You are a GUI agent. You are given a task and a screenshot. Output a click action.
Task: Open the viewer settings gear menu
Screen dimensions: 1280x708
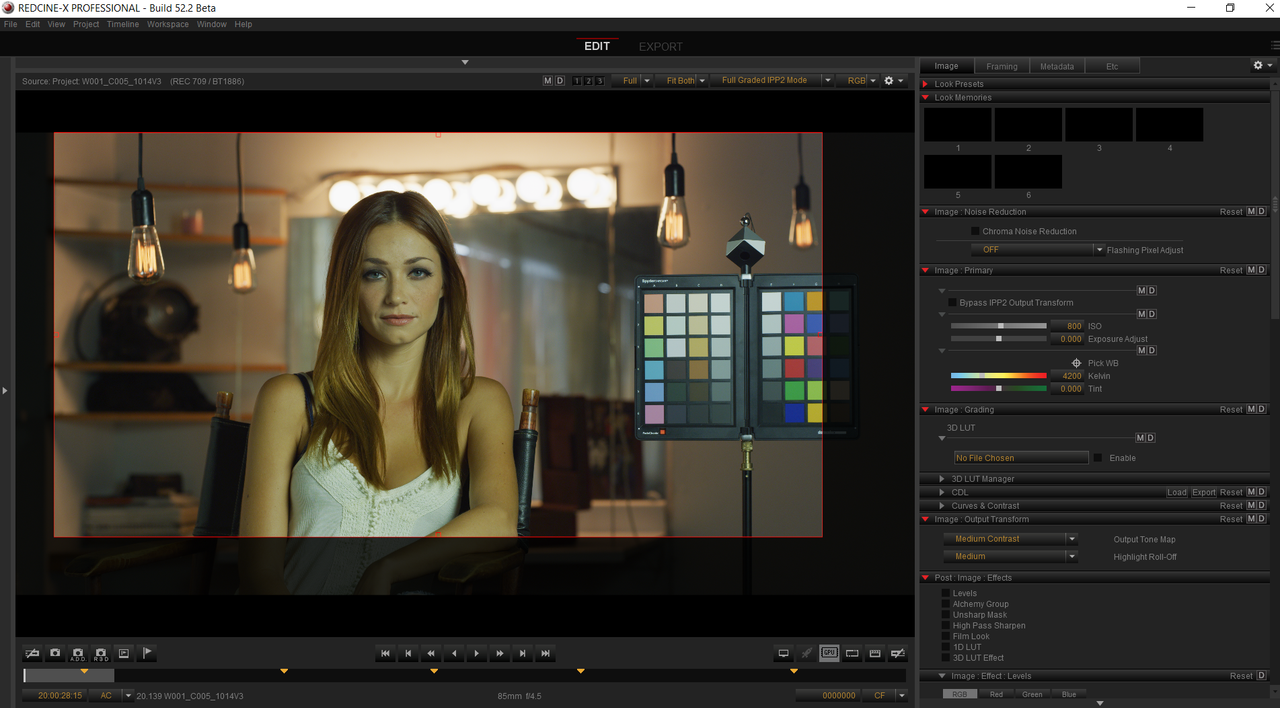(x=888, y=81)
